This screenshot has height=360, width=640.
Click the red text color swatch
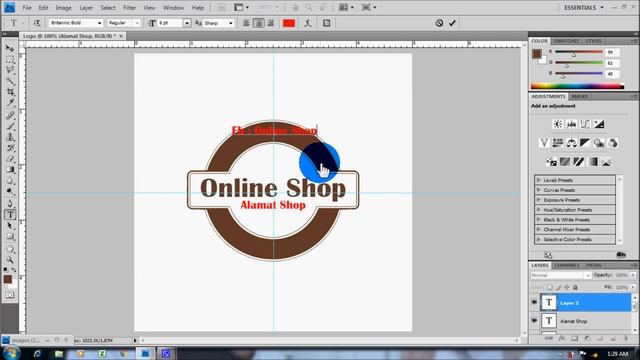289,23
